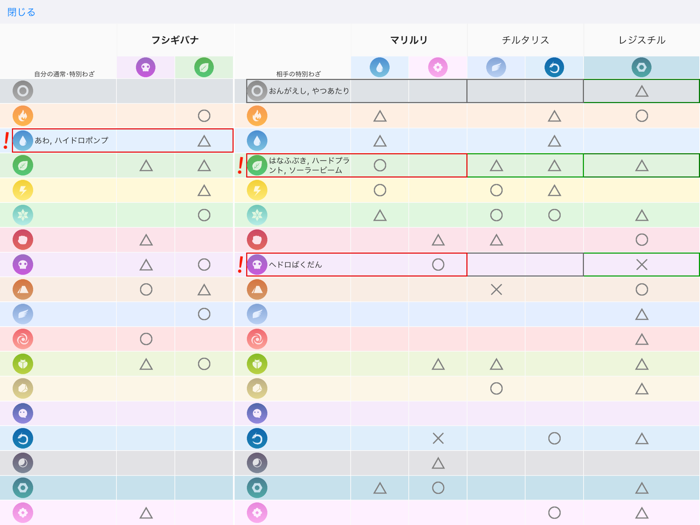Click Fighting type icon in opponent-moves column

tap(257, 240)
